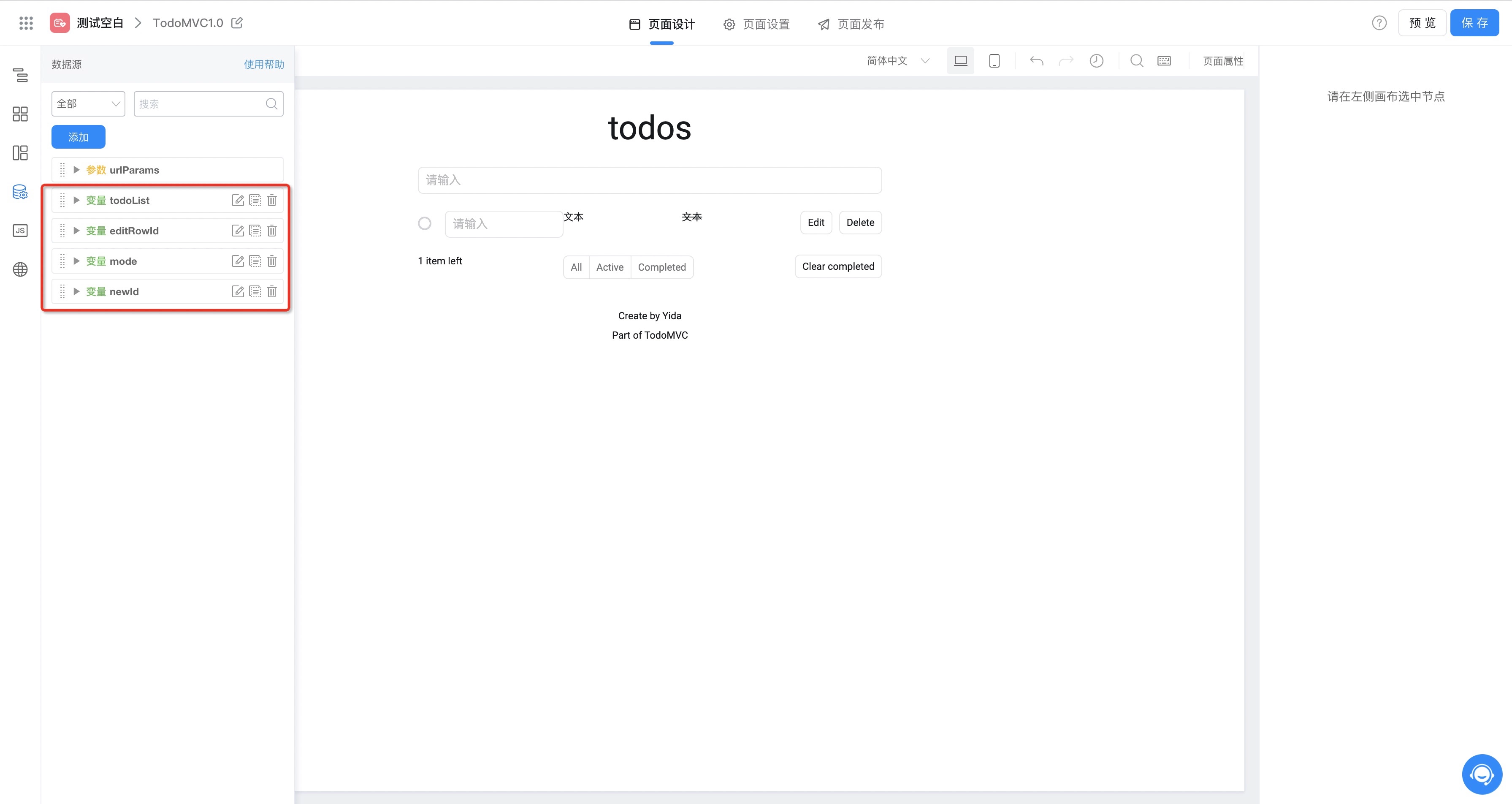Select the desktop view toggle
This screenshot has height=804, width=1512.
pyautogui.click(x=960, y=60)
